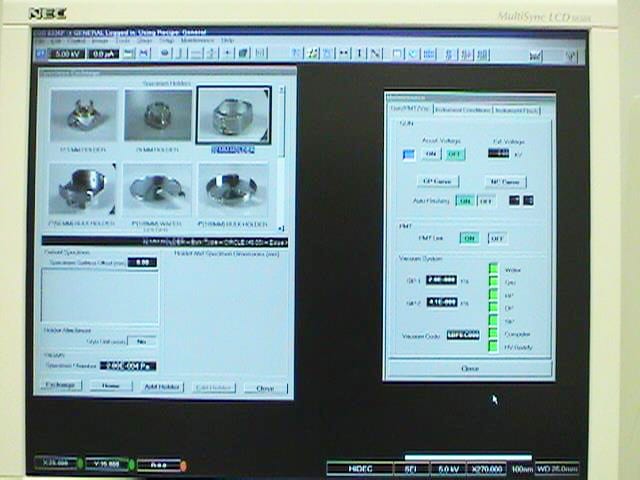This screenshot has width=640, height=480.
Task: Click the R rotation readout in status bar
Action: pyautogui.click(x=158, y=465)
